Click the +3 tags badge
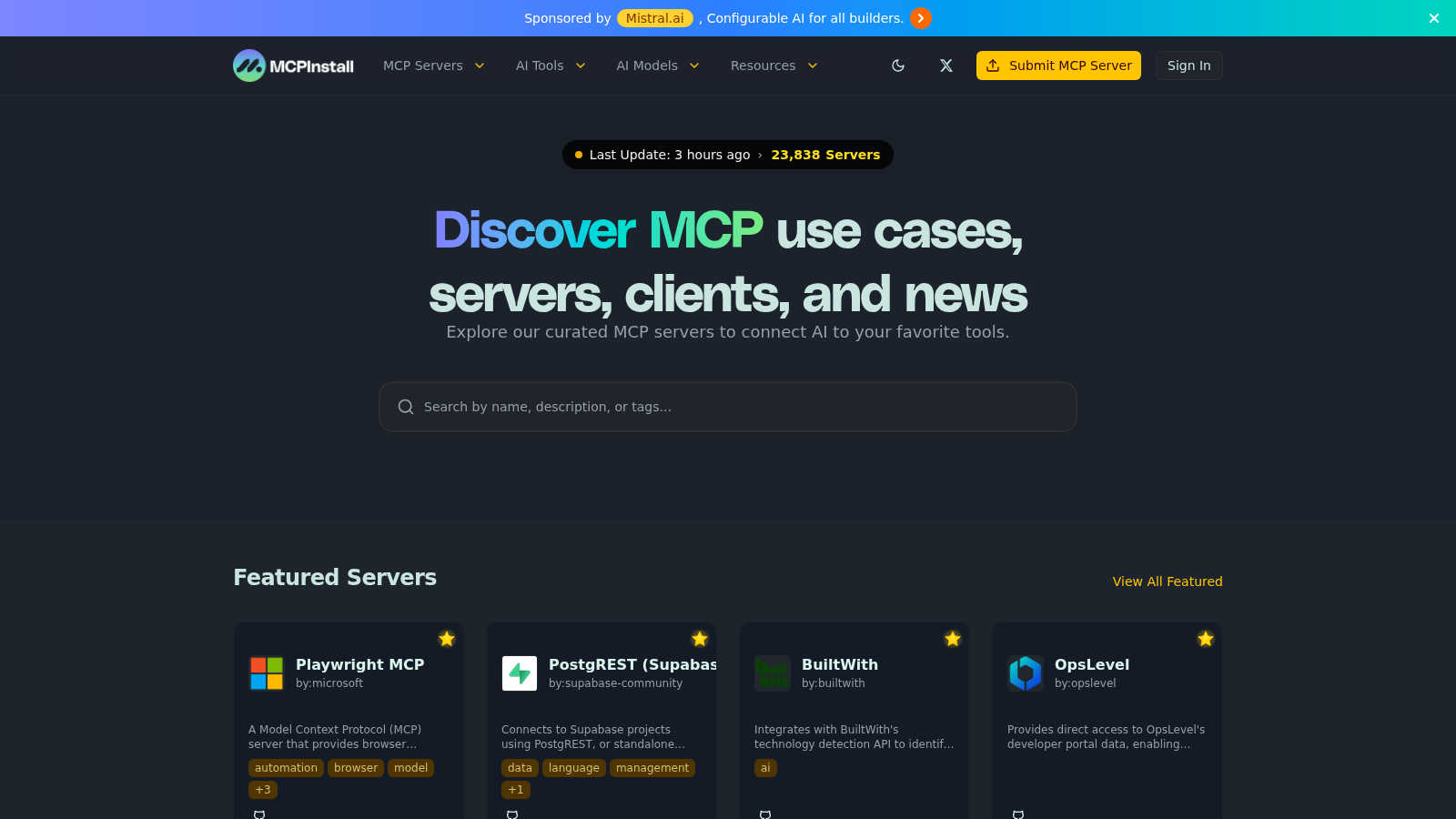The width and height of the screenshot is (1456, 819). [263, 790]
